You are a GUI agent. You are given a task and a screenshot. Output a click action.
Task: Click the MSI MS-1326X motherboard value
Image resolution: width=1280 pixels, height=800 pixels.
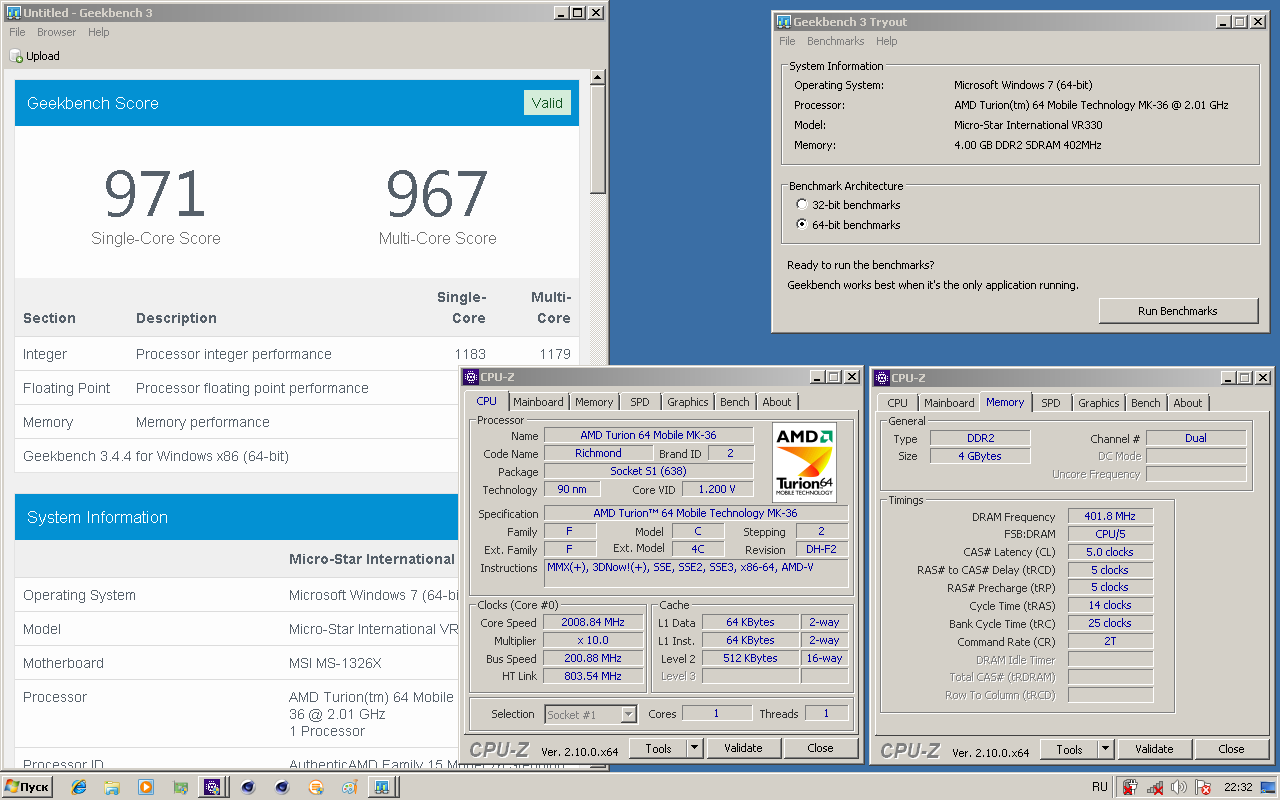tap(335, 663)
